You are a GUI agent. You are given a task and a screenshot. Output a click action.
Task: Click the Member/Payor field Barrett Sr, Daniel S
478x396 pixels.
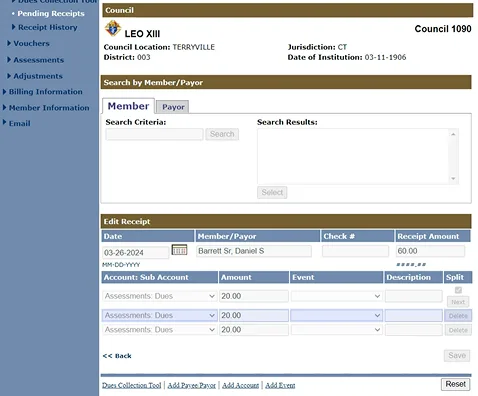coord(254,251)
